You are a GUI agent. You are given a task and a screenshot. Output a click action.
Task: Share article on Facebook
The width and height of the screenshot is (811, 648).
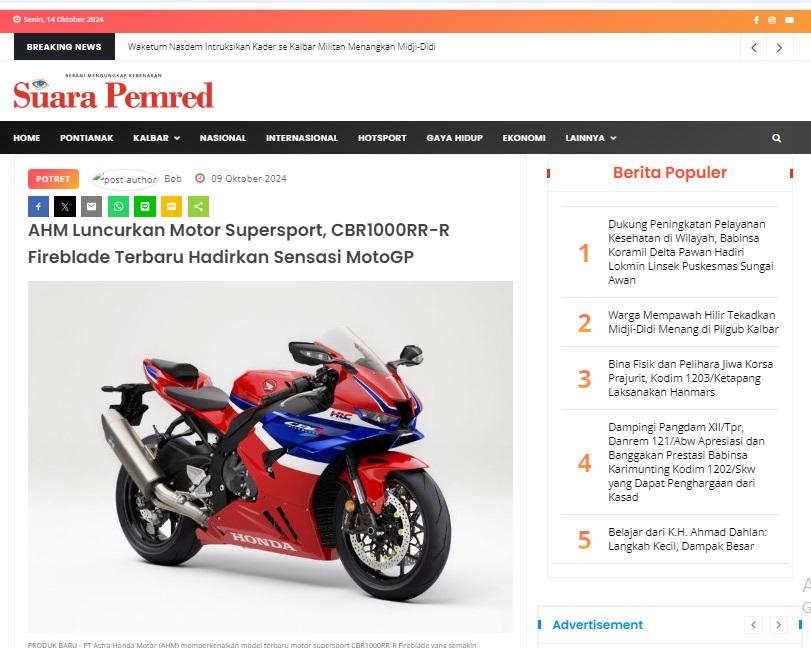coord(38,207)
